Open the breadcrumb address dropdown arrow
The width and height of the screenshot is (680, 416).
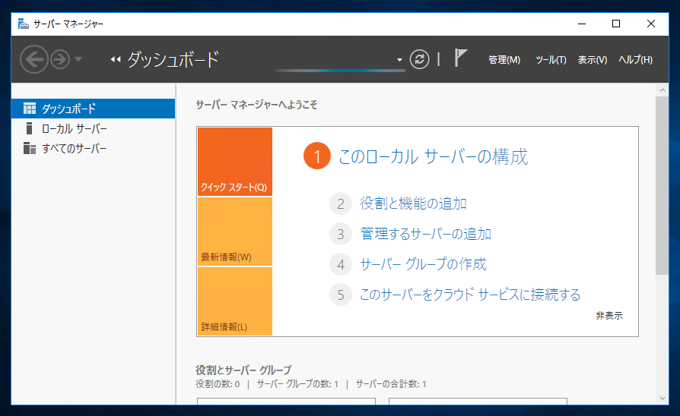[x=399, y=60]
